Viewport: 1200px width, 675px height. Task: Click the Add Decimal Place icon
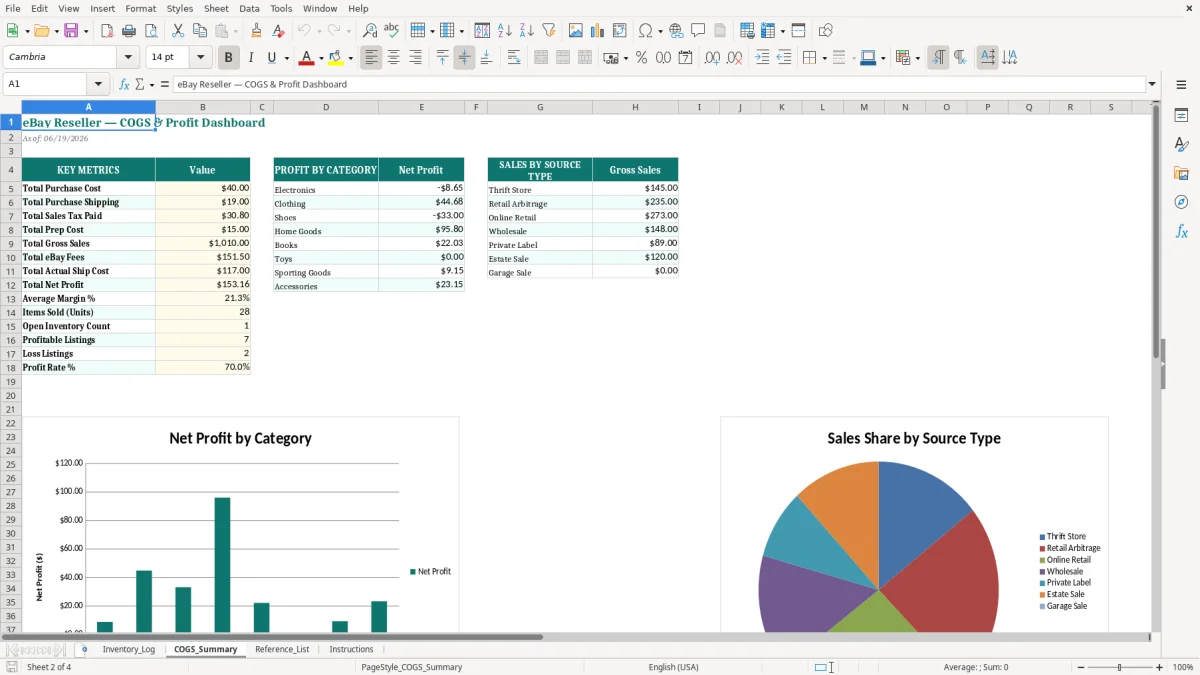[713, 58]
